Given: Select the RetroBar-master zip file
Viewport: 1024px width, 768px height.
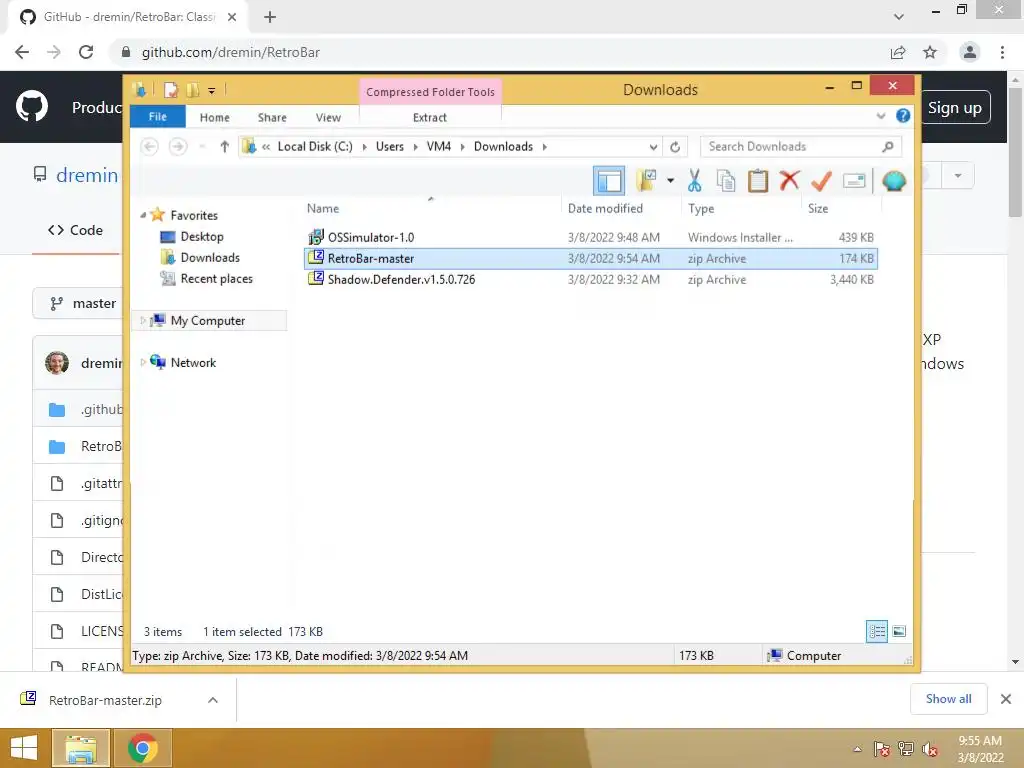Looking at the screenshot, I should 590,259.
